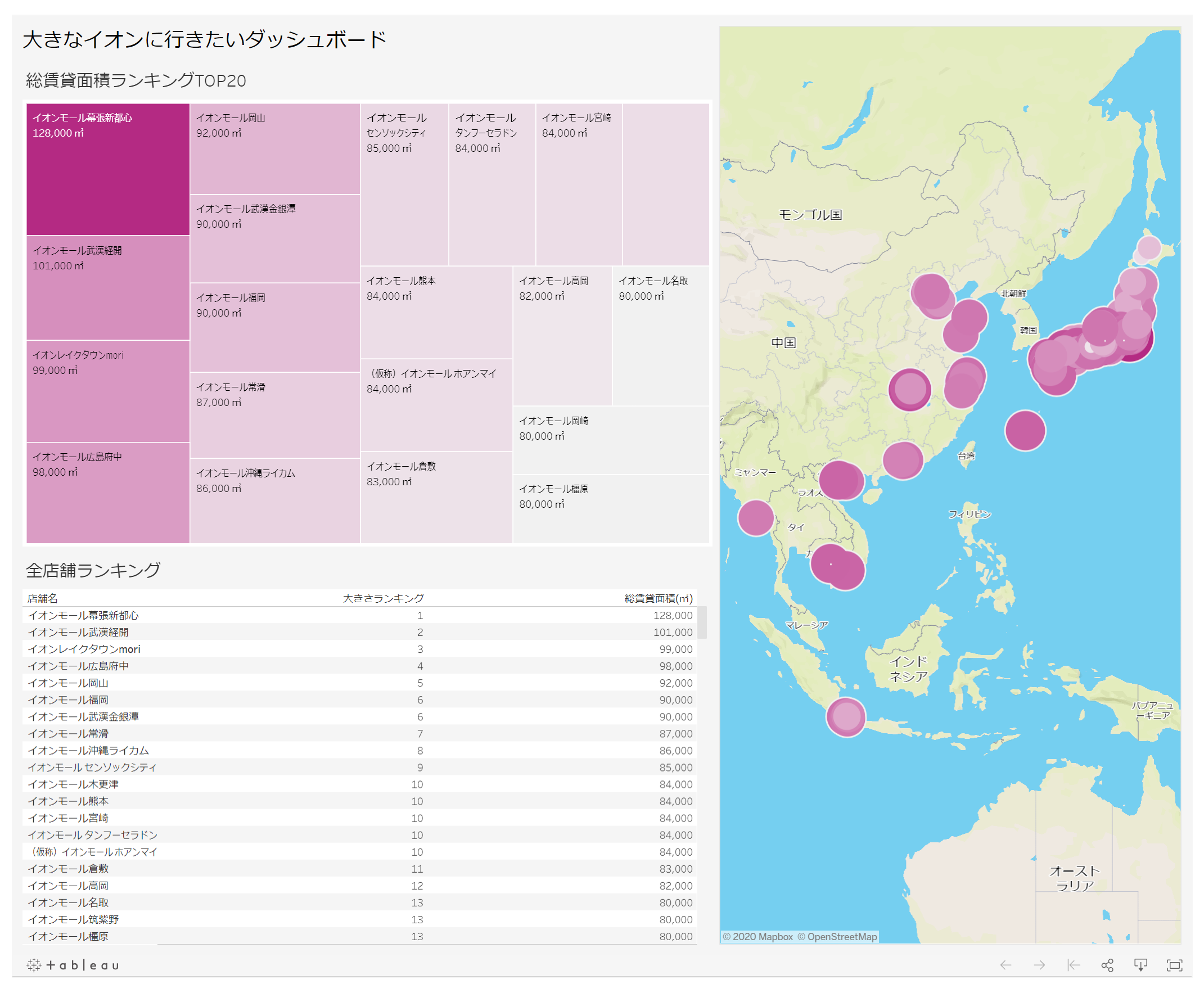The image size is (1204, 984).
Task: Select the (仮称)イオンモールホアンマイ treemap tile
Action: [x=436, y=405]
